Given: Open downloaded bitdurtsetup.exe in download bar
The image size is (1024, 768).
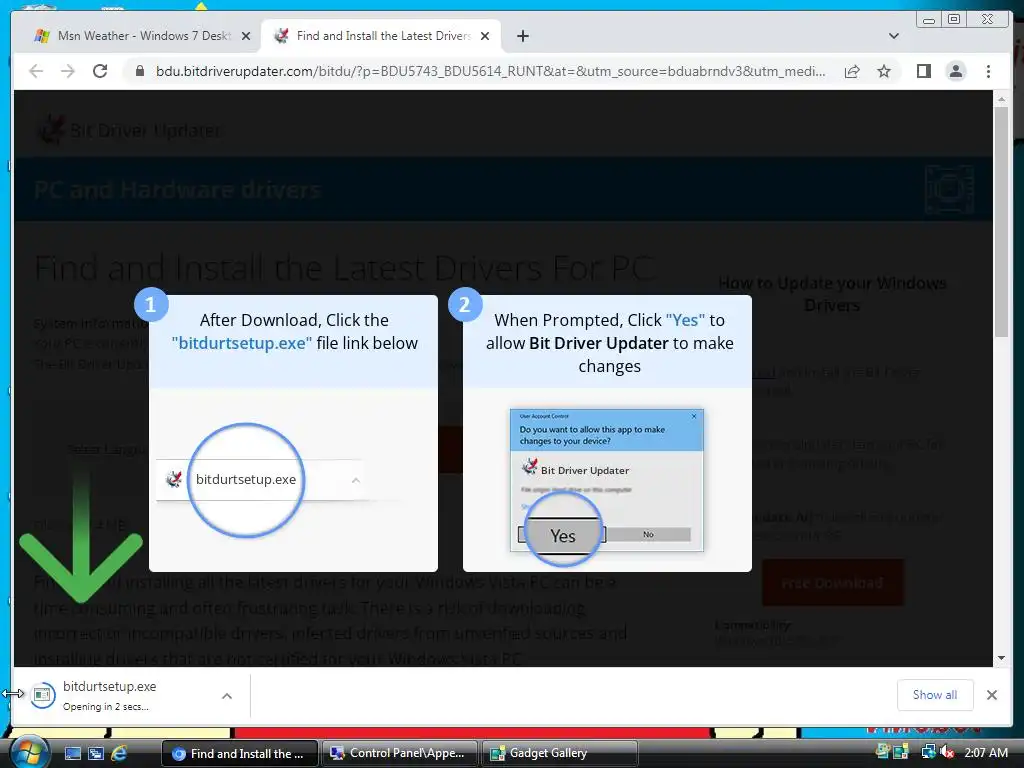Looking at the screenshot, I should coord(109,695).
